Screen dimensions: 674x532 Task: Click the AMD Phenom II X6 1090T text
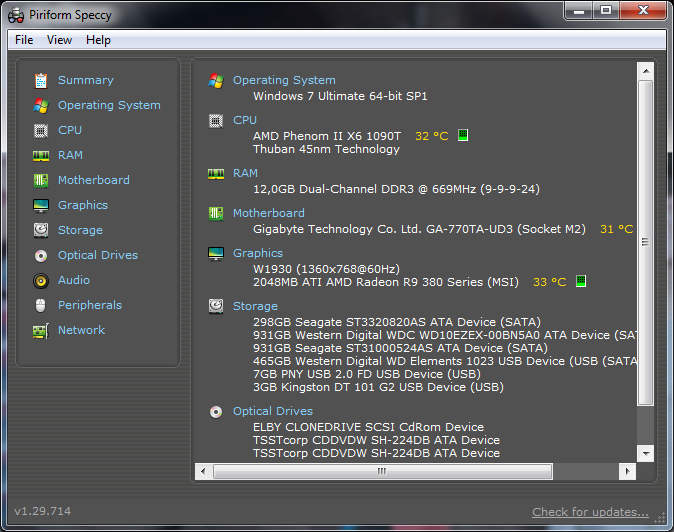[x=327, y=136]
